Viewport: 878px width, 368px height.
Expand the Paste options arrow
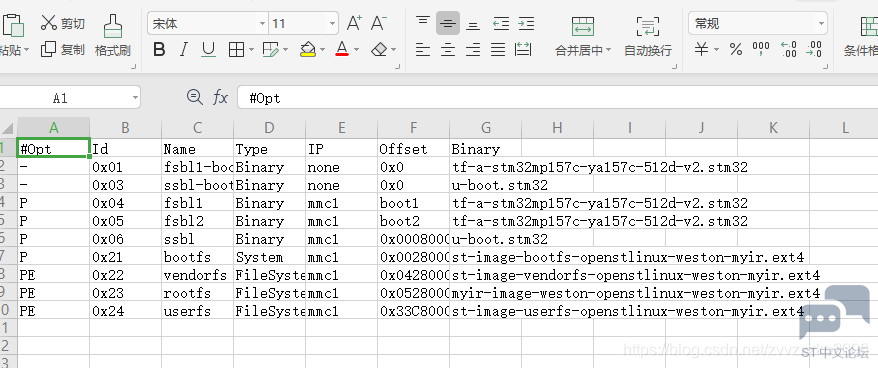[26, 50]
